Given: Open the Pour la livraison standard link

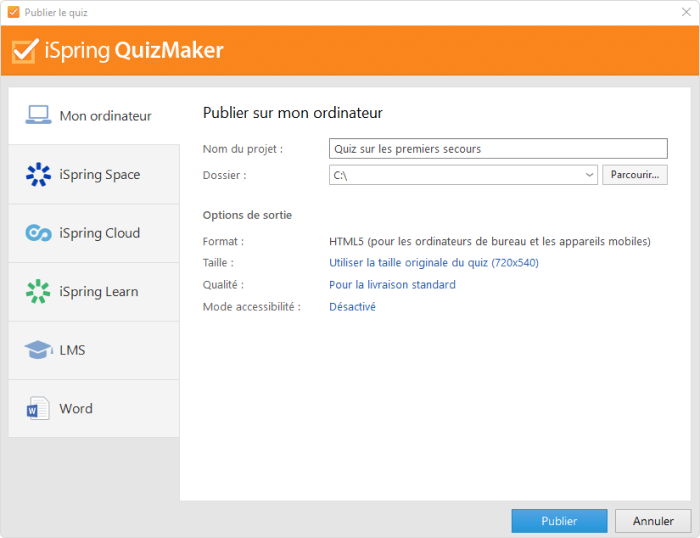Looking at the screenshot, I should (392, 285).
